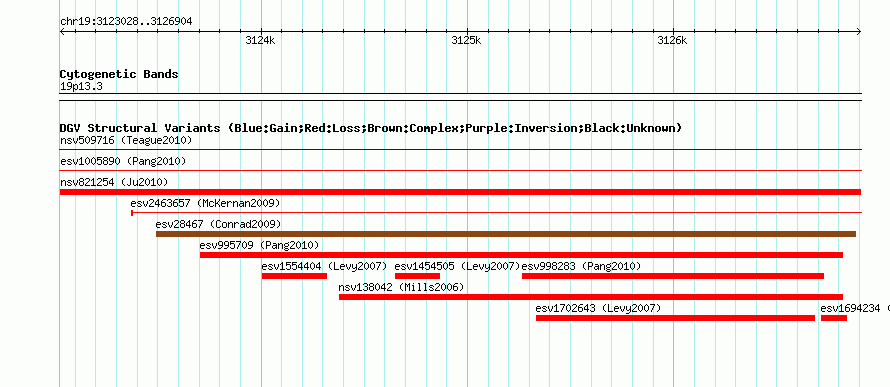Click the red esv1702643 loss bar
Screen dimensions: 890x387
tap(675, 318)
